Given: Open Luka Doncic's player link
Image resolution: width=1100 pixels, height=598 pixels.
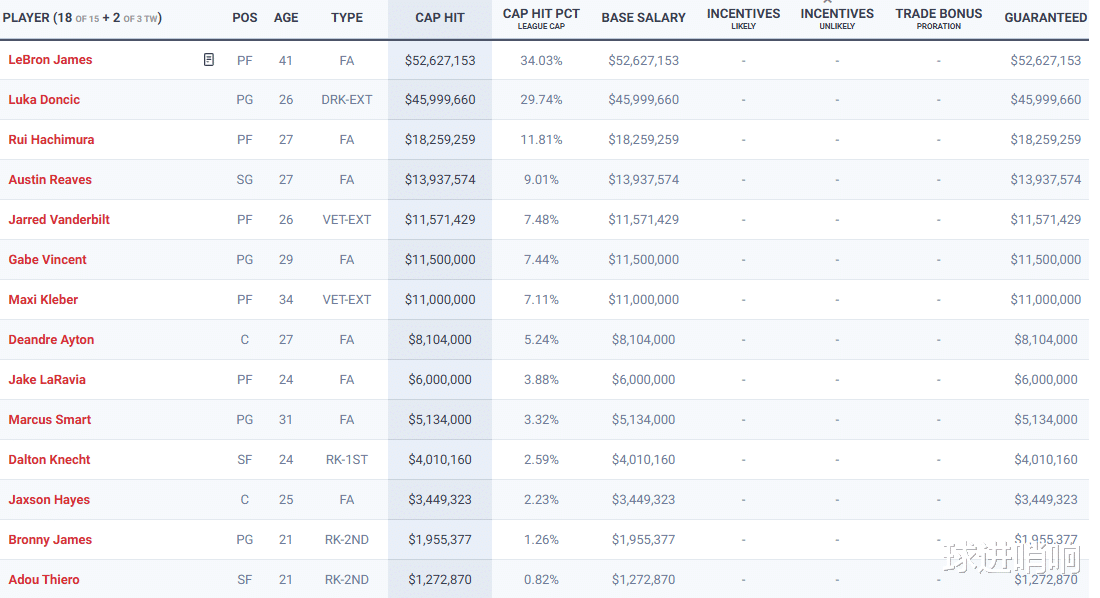Looking at the screenshot, I should pyautogui.click(x=44, y=100).
